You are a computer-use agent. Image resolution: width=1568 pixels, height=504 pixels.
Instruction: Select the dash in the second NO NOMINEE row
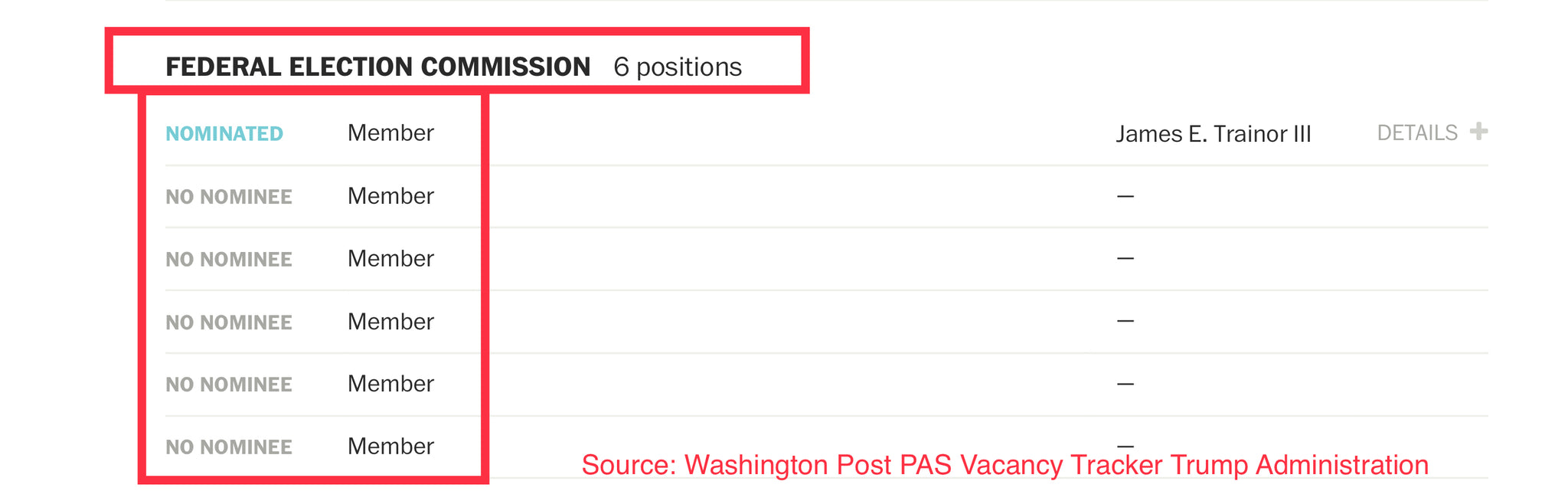1125,259
